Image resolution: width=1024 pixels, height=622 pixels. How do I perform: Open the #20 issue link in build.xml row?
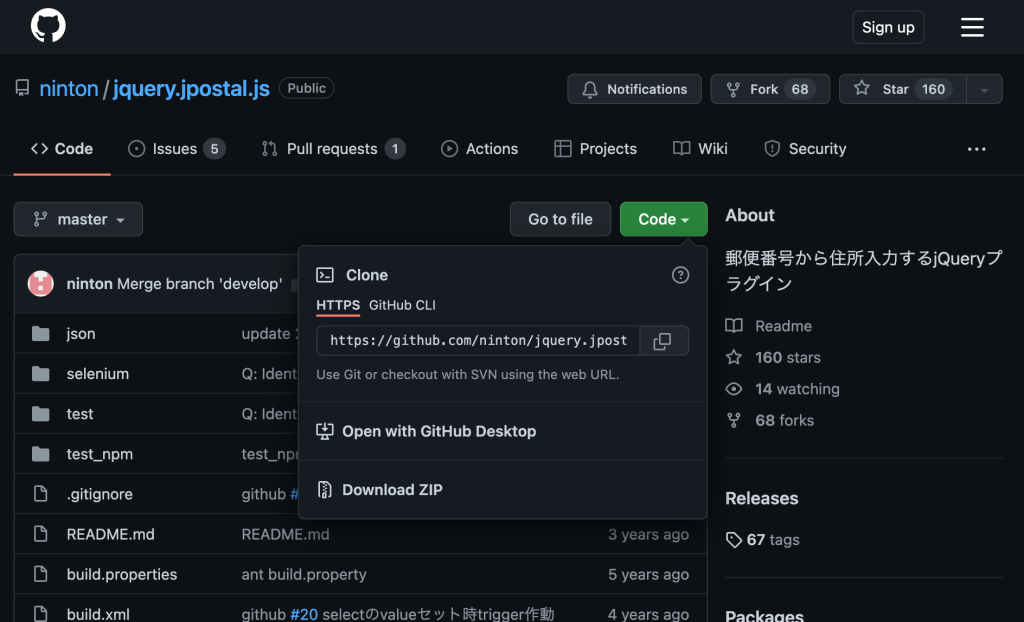coord(304,614)
